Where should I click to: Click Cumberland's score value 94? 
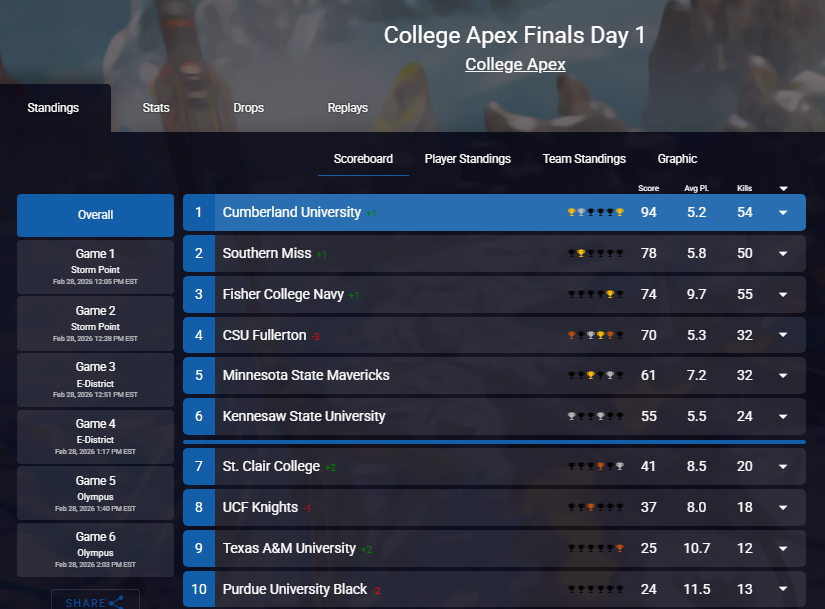[648, 212]
